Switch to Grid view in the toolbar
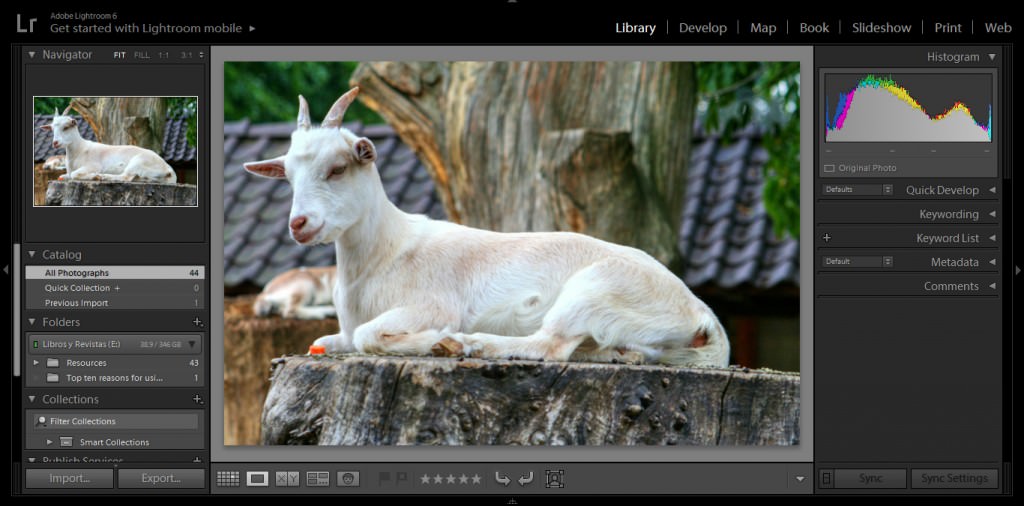The image size is (1024, 506). tap(228, 479)
